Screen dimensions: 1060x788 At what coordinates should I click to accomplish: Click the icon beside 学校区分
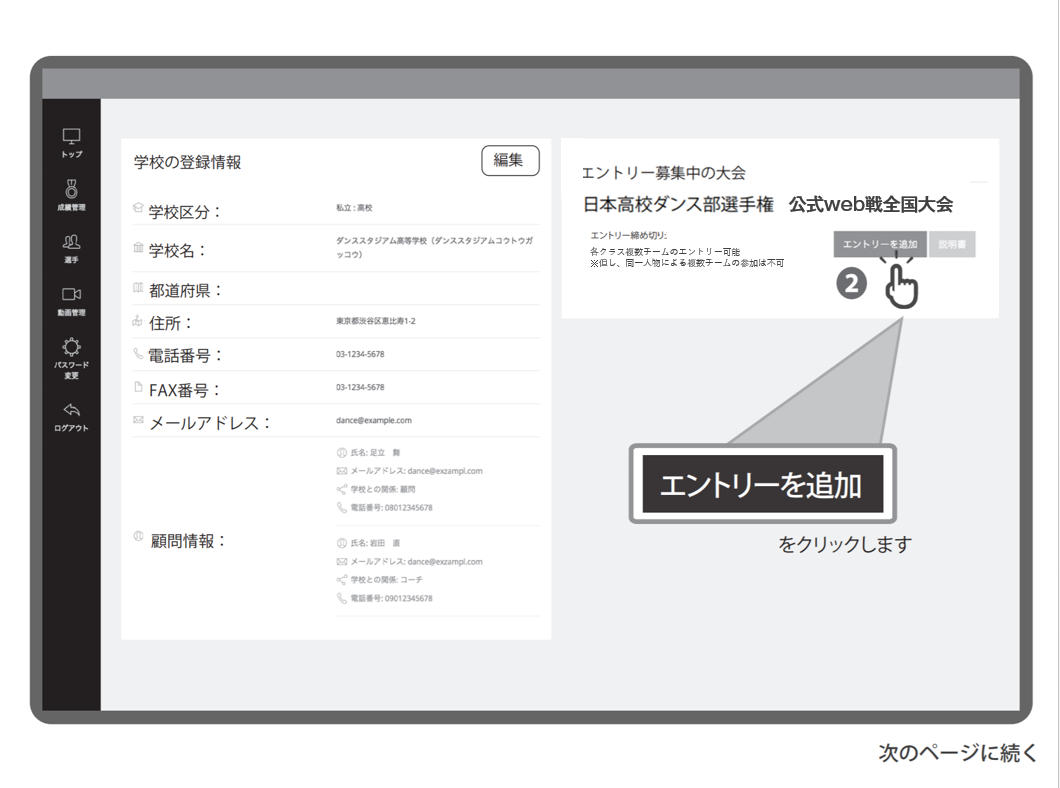click(138, 208)
